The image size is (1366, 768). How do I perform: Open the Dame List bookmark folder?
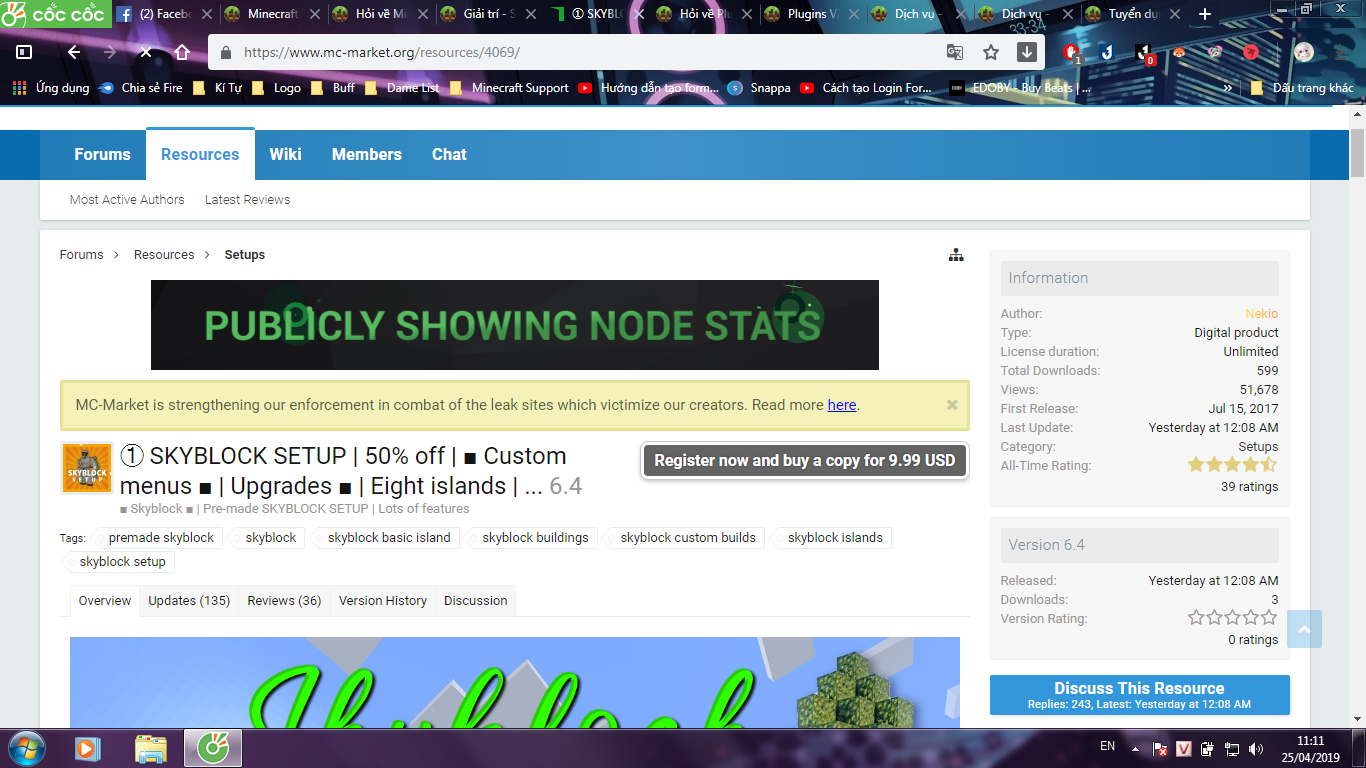403,88
